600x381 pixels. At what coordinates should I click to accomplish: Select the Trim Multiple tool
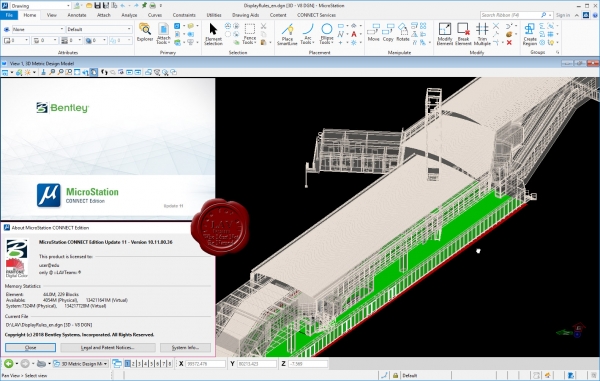(482, 34)
